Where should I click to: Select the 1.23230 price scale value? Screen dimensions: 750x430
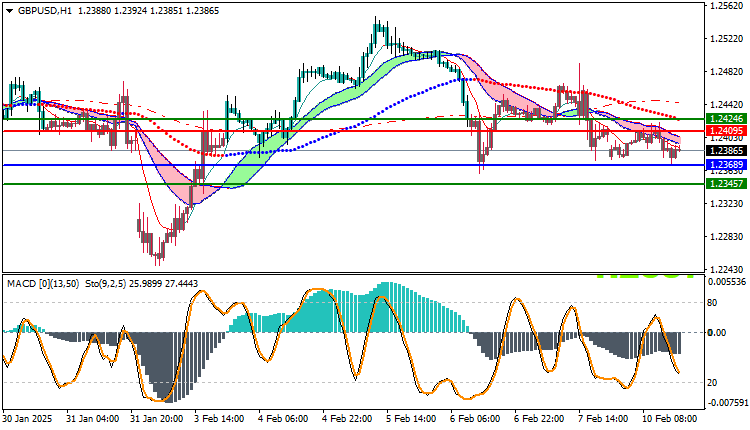[727, 204]
